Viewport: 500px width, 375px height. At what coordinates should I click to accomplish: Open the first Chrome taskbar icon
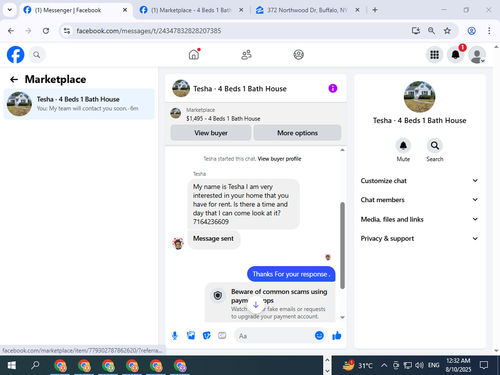point(60,366)
